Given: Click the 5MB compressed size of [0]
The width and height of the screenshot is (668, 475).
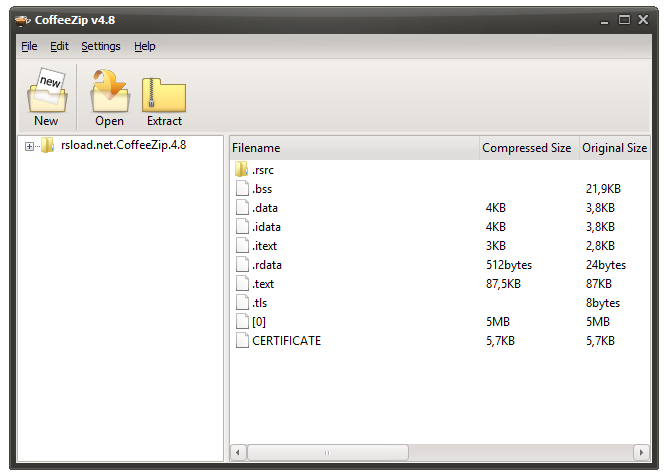Looking at the screenshot, I should point(498,322).
